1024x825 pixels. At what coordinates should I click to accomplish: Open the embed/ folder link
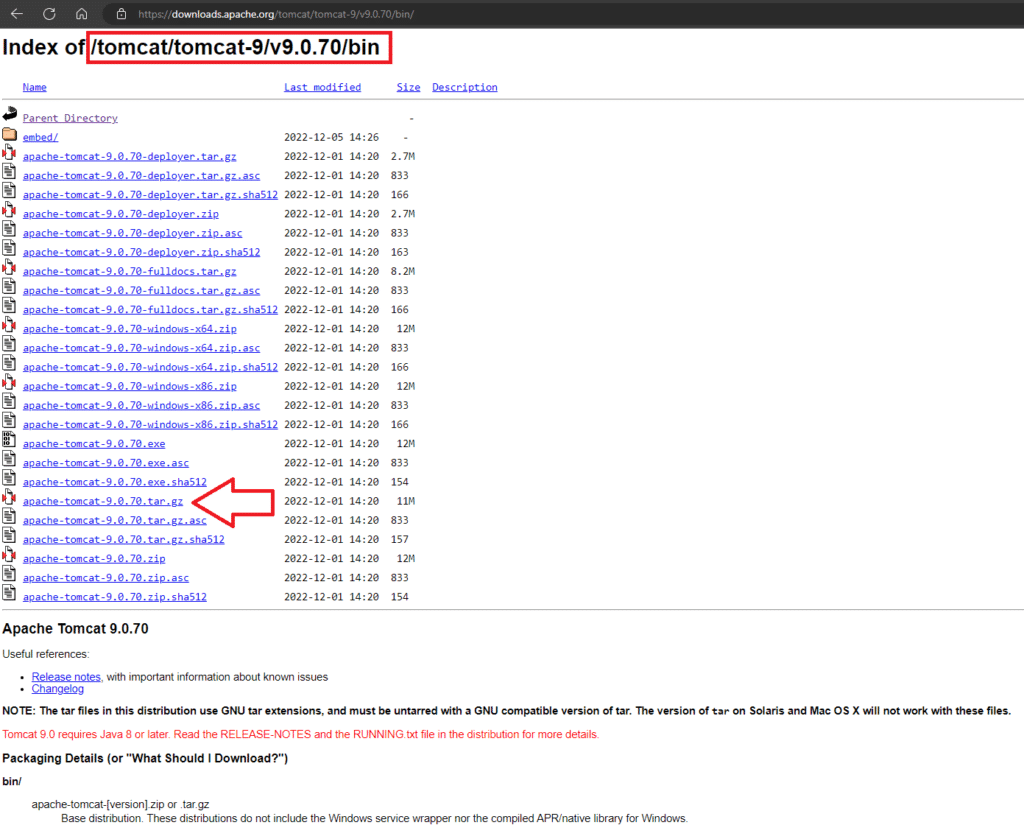tap(40, 137)
